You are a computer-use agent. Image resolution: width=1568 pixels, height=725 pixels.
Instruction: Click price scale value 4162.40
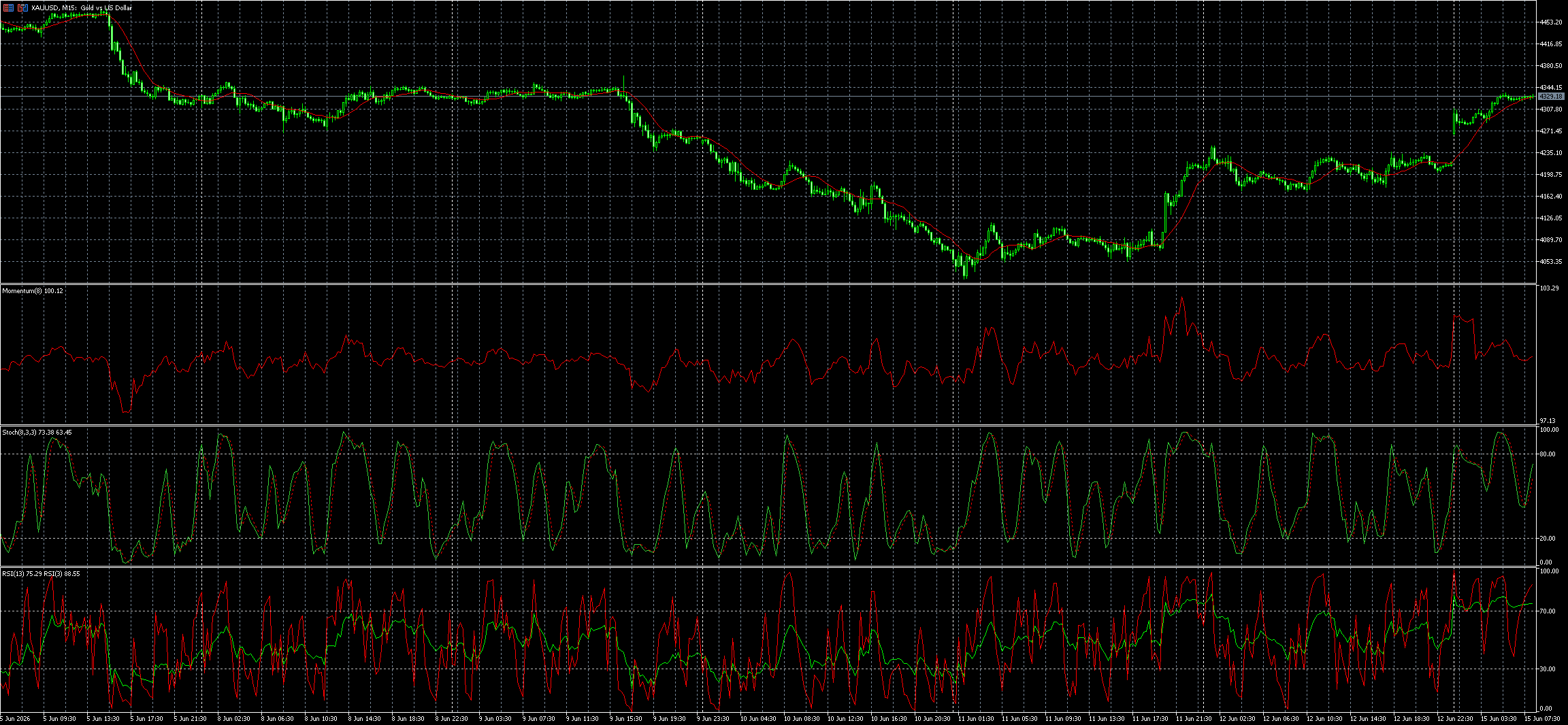pyautogui.click(x=1550, y=197)
